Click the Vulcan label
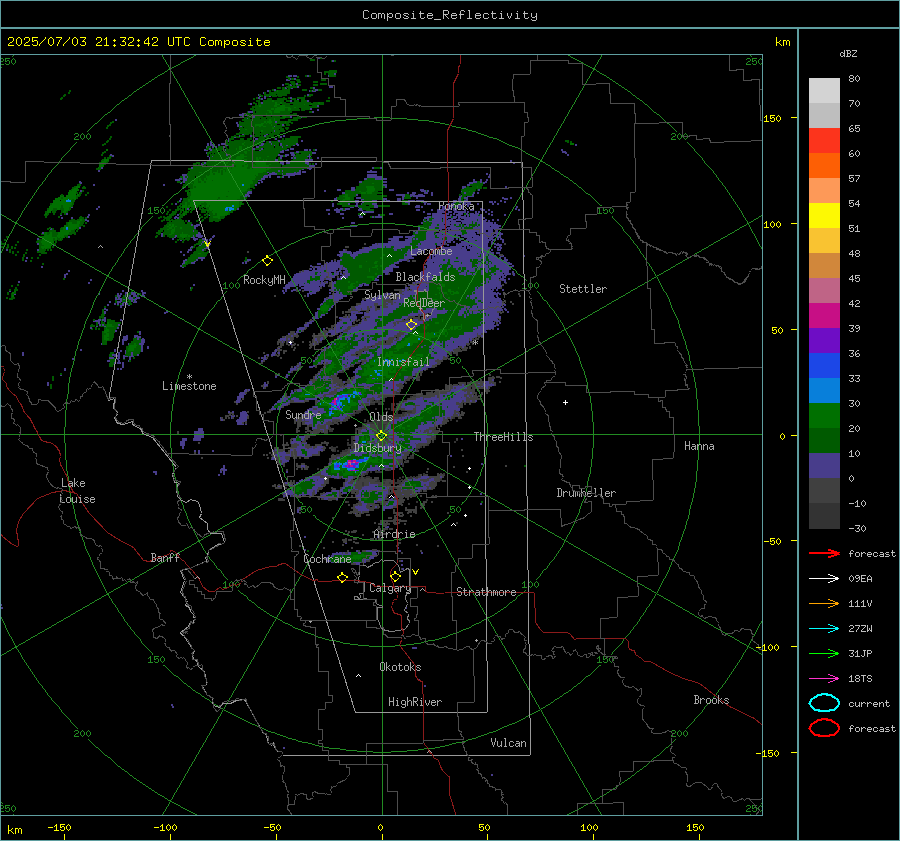 (x=508, y=743)
